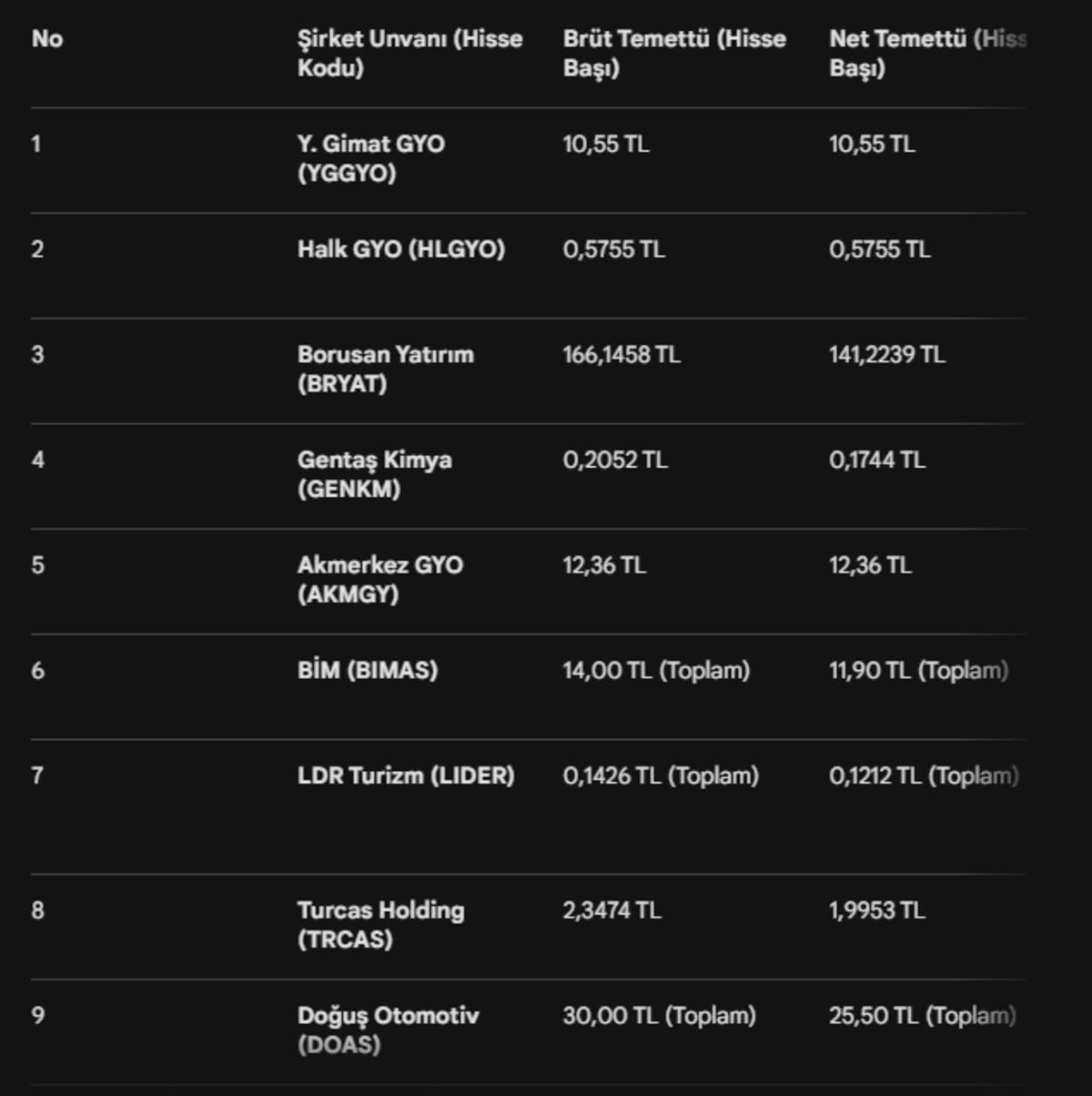Click the 14,00 TL (Toplam) gross value
The image size is (1092, 1096).
(x=656, y=671)
